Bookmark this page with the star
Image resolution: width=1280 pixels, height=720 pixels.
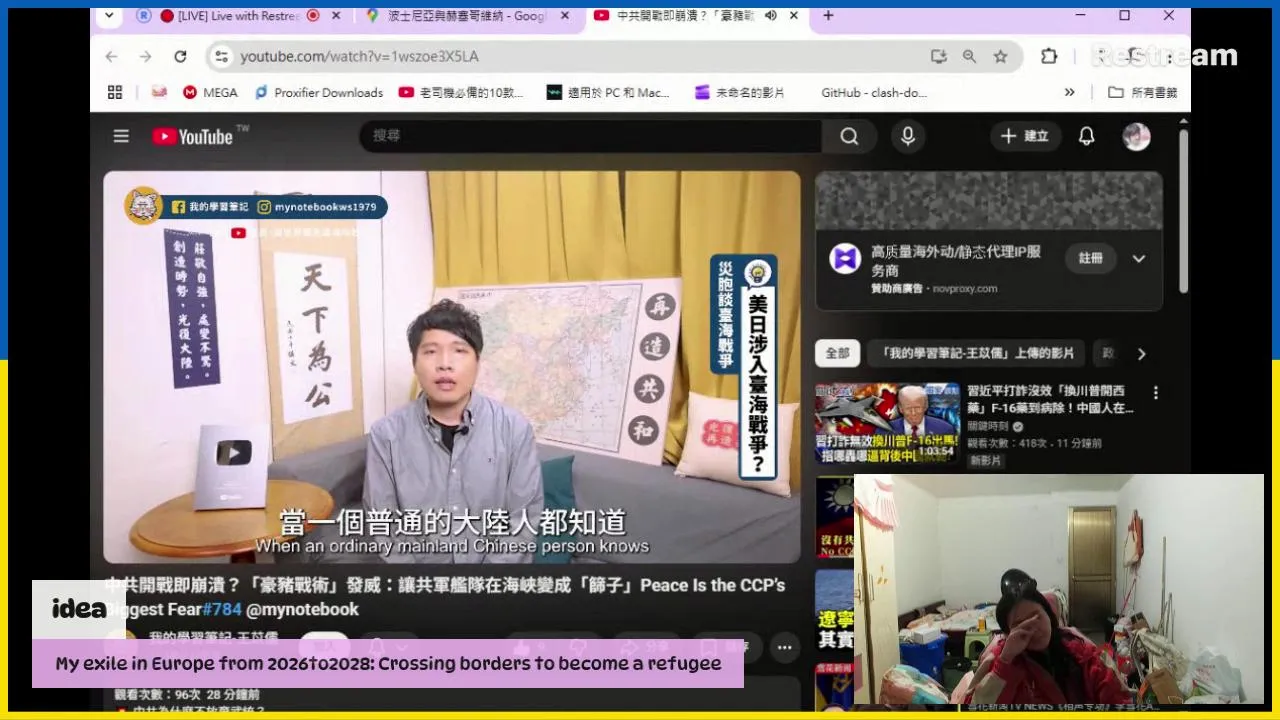(1000, 57)
